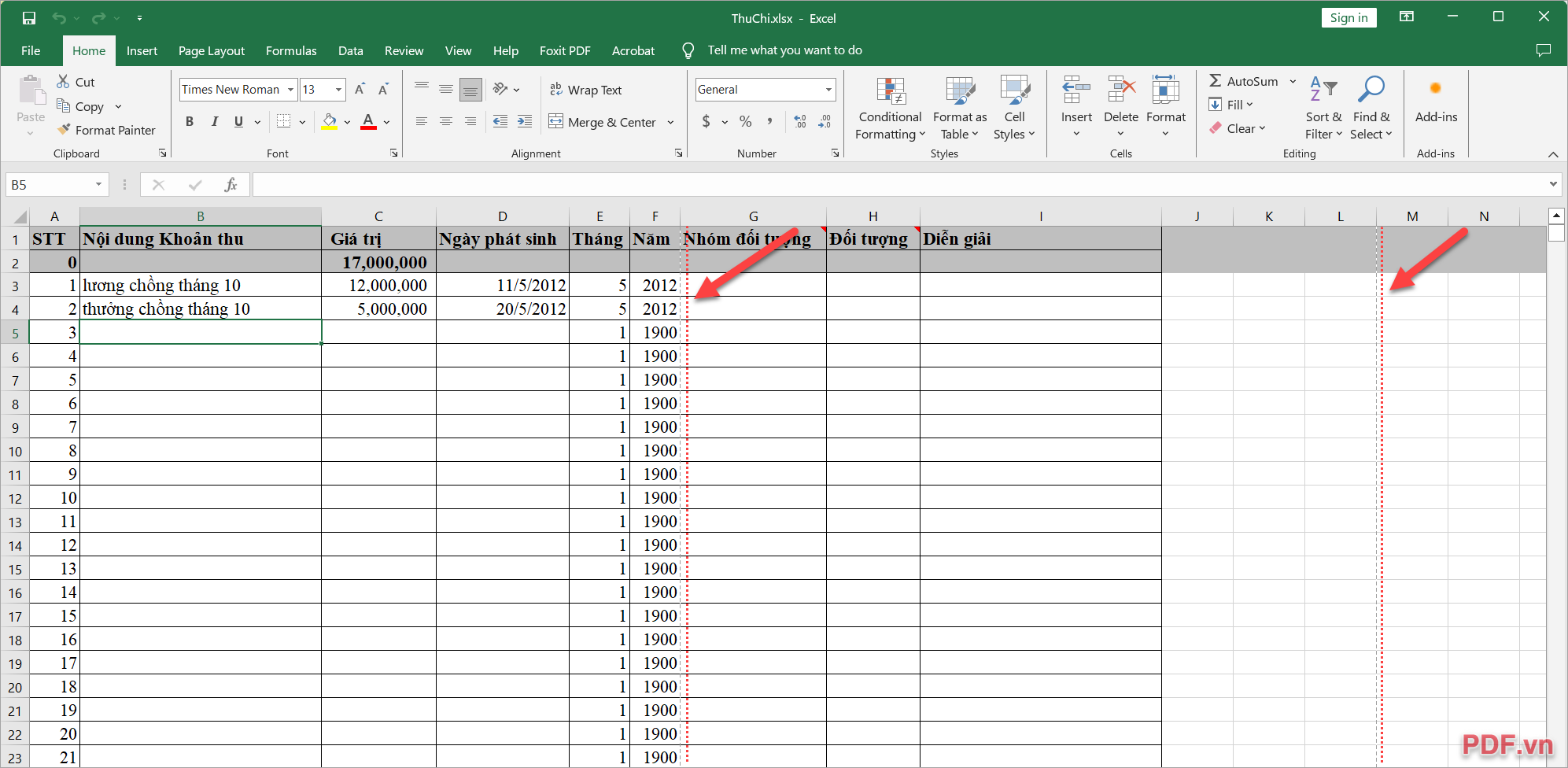Open the font size dropdown
Screen dimensions: 1568x768
coord(339,90)
